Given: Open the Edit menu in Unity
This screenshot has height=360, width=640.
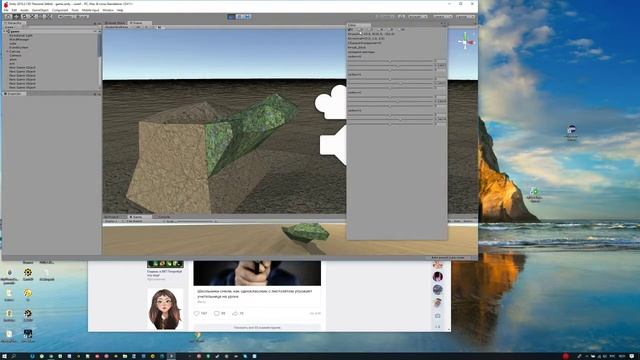Looking at the screenshot, I should [14, 10].
